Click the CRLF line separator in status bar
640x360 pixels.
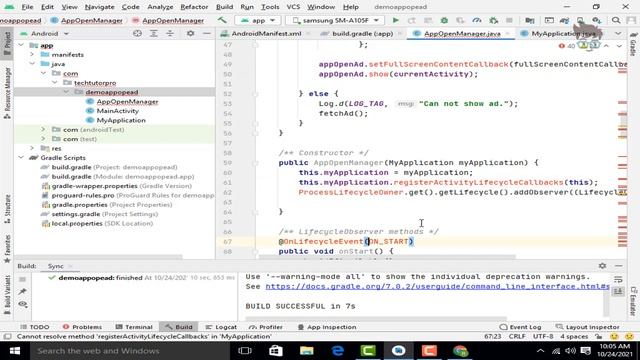click(517, 336)
